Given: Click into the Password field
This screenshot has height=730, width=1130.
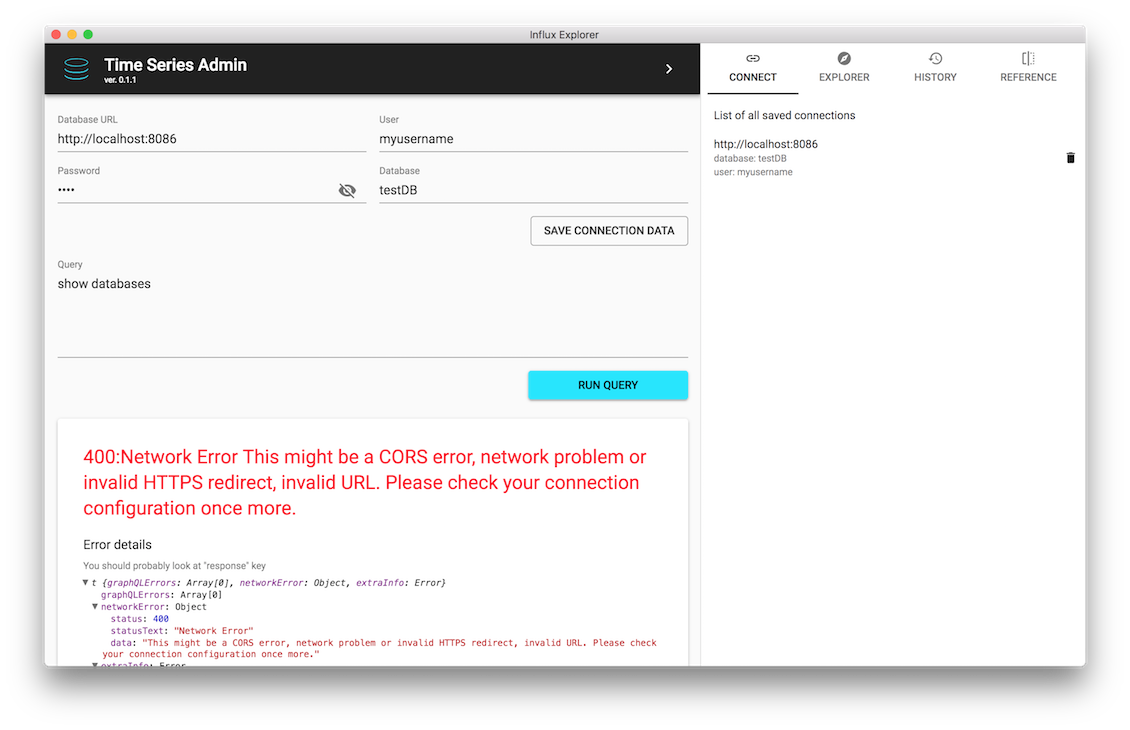Looking at the screenshot, I should click(x=195, y=190).
